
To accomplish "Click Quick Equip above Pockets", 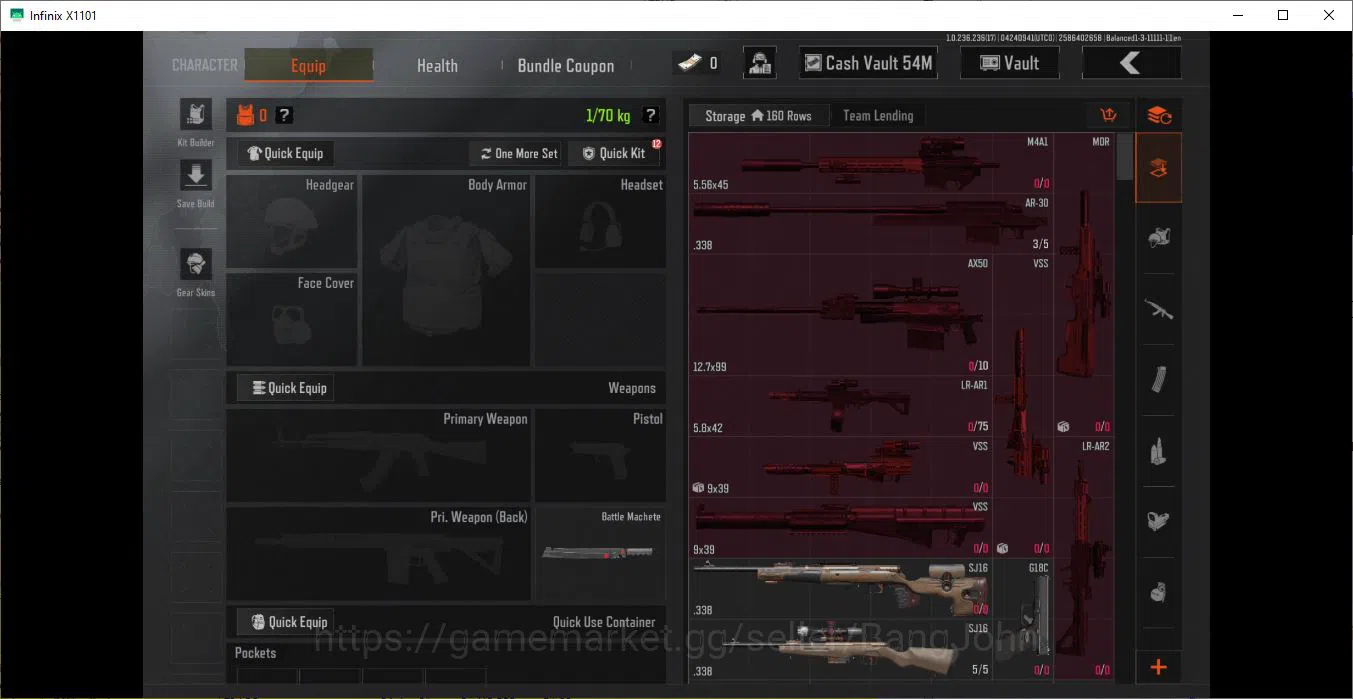I will tap(285, 622).
